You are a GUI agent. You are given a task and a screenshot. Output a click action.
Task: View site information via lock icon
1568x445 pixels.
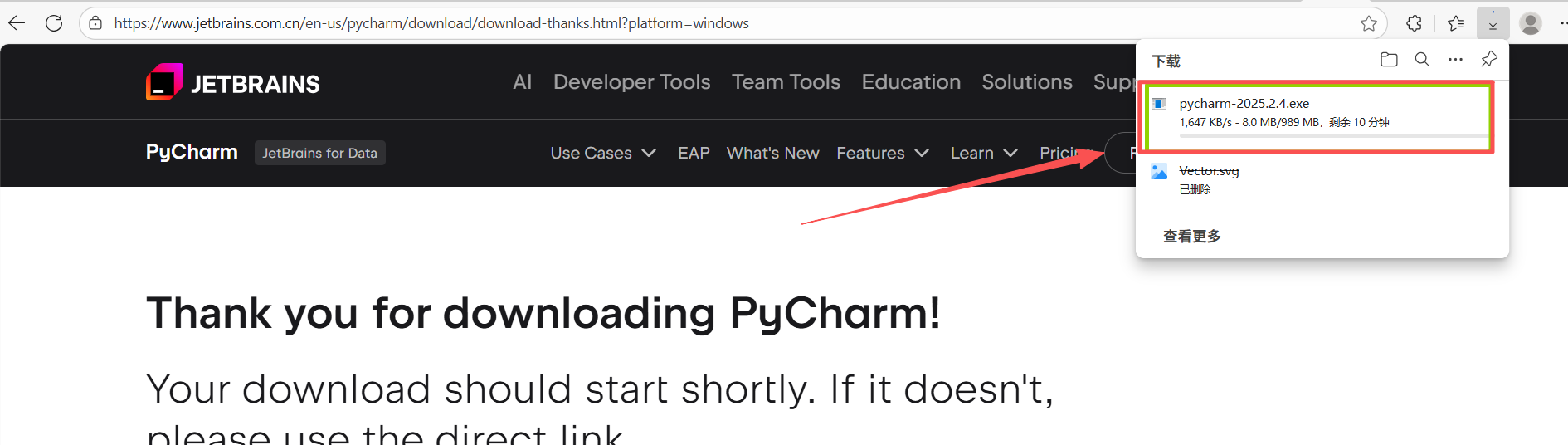click(x=96, y=23)
